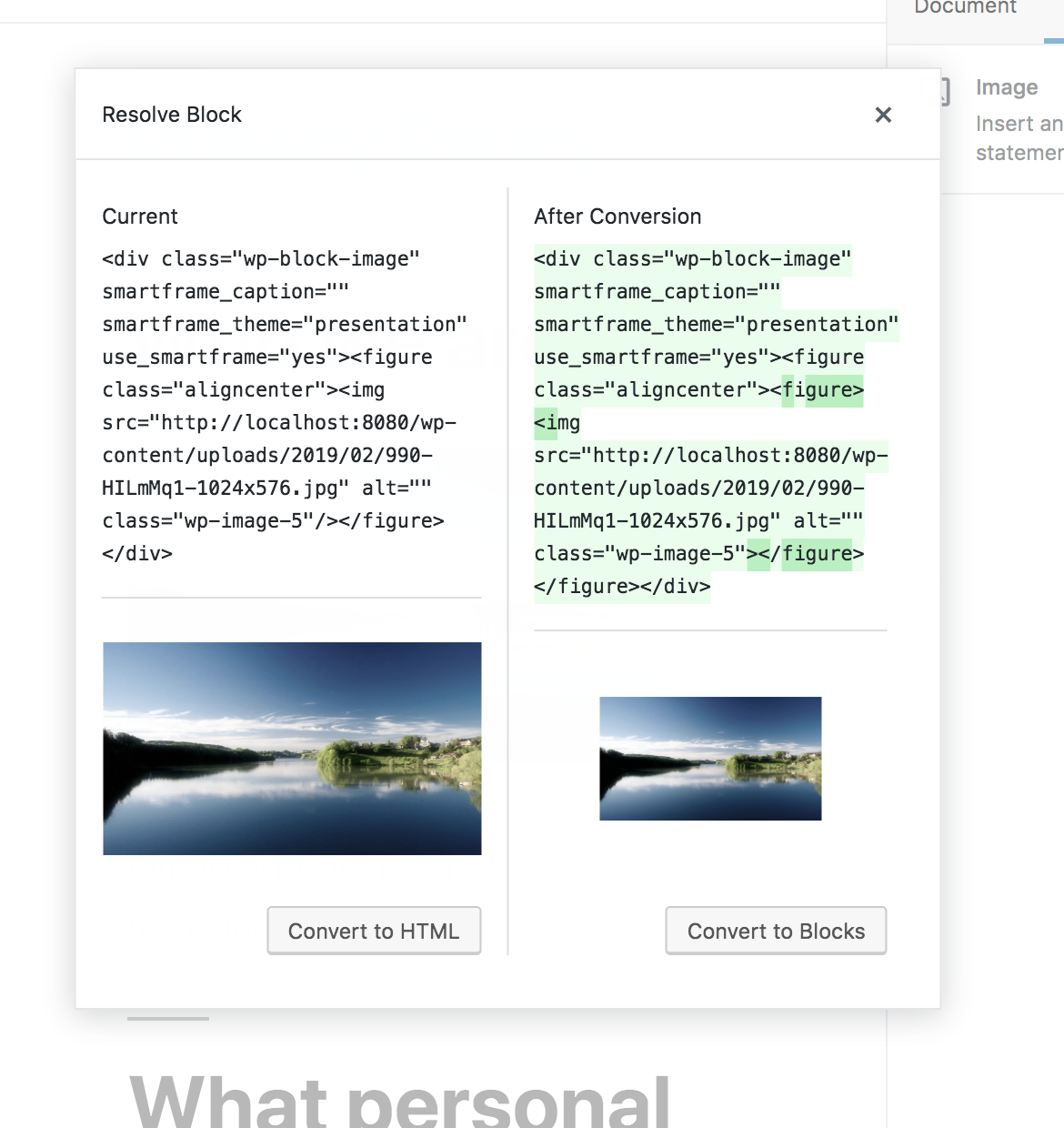Open the Image label in the sidebar
The image size is (1064, 1128).
coord(1006,87)
